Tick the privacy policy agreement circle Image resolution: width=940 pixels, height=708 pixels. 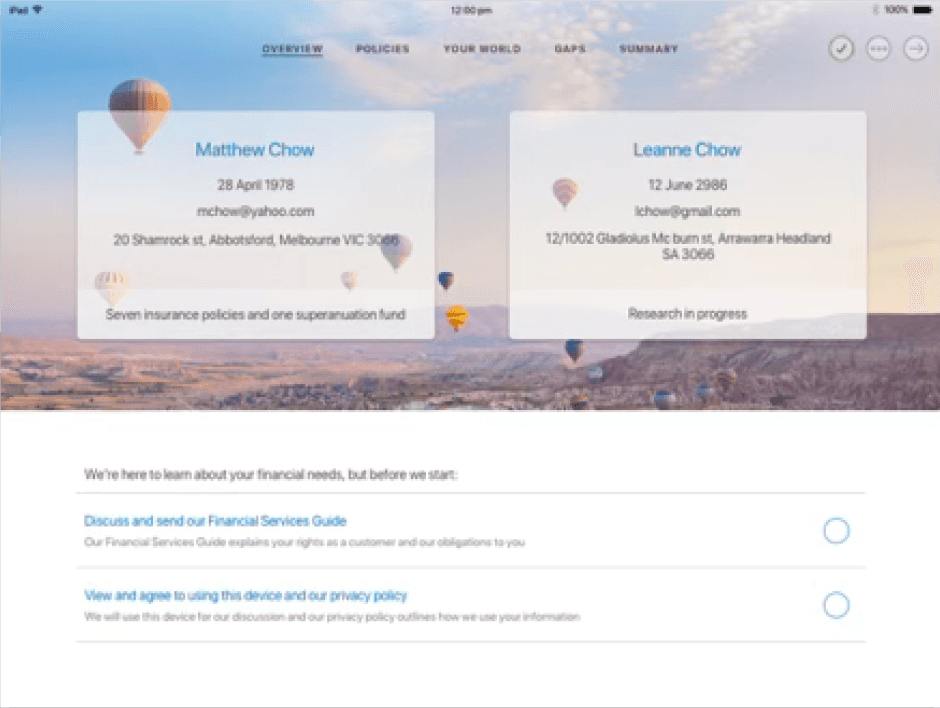coord(836,605)
